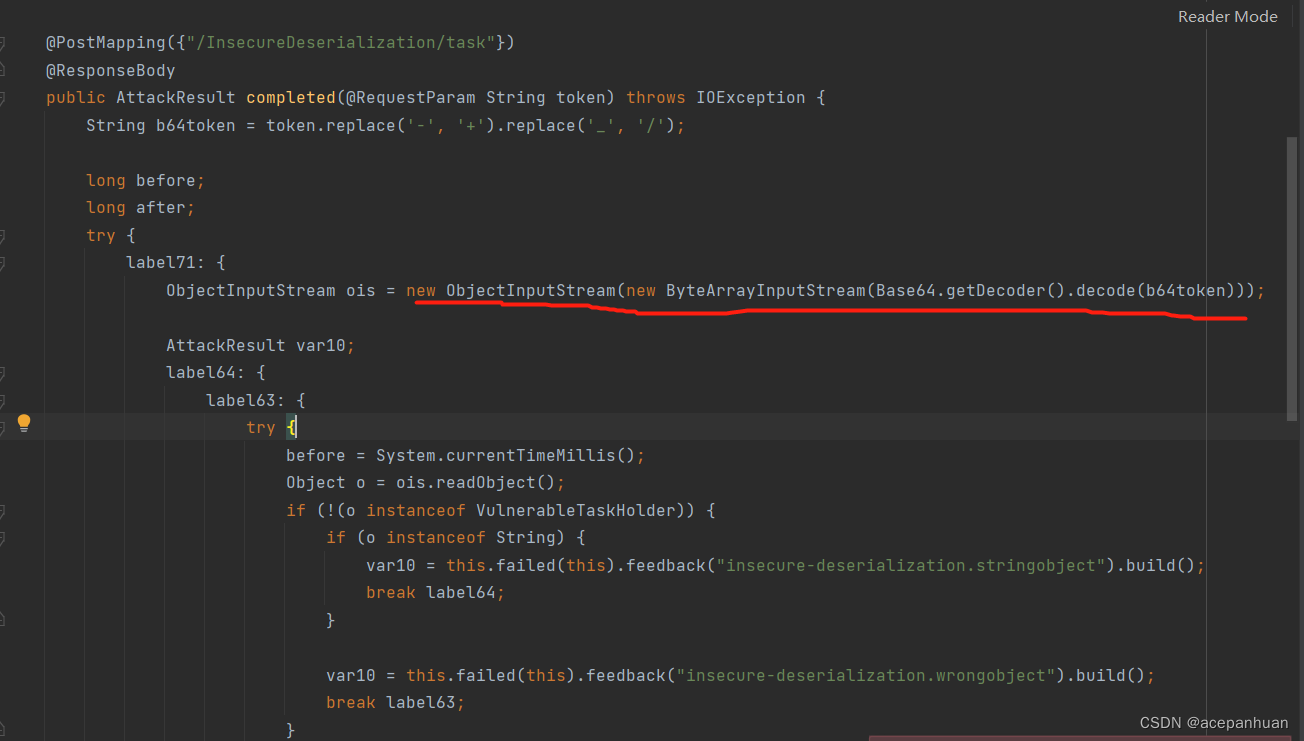Click the @ResponseBody annotation
Image resolution: width=1304 pixels, height=741 pixels.
tap(111, 71)
